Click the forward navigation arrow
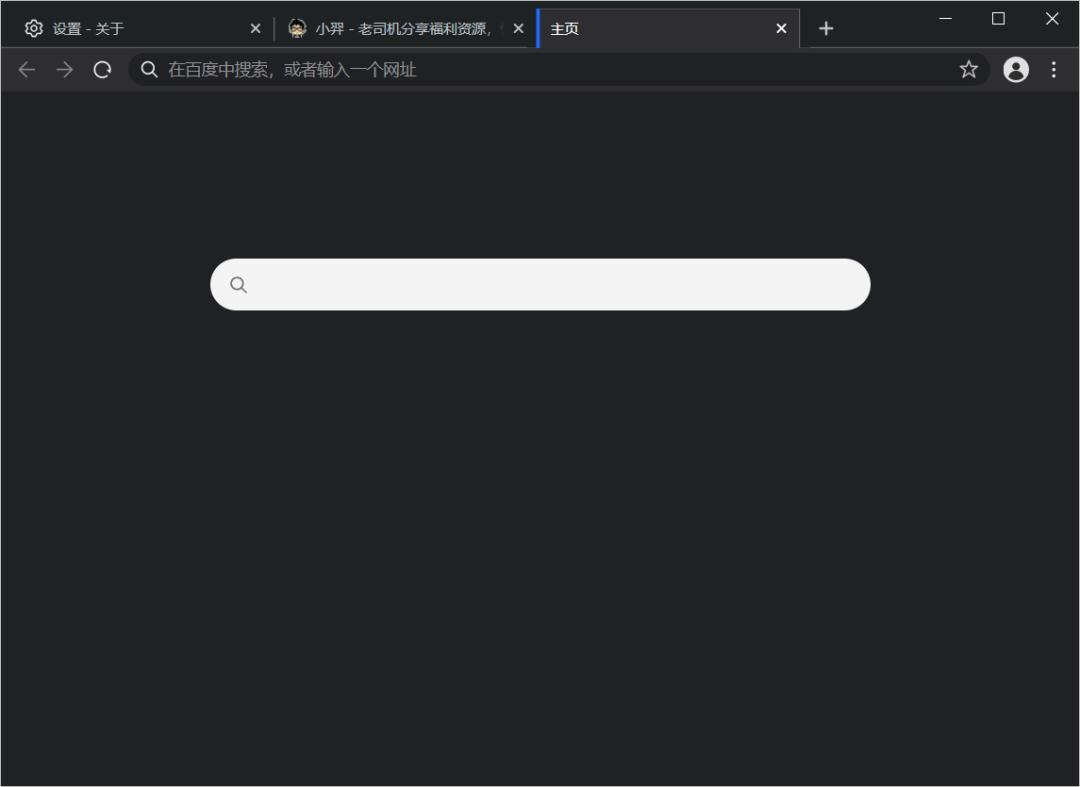Viewport: 1080px width, 787px height. pyautogui.click(x=64, y=69)
